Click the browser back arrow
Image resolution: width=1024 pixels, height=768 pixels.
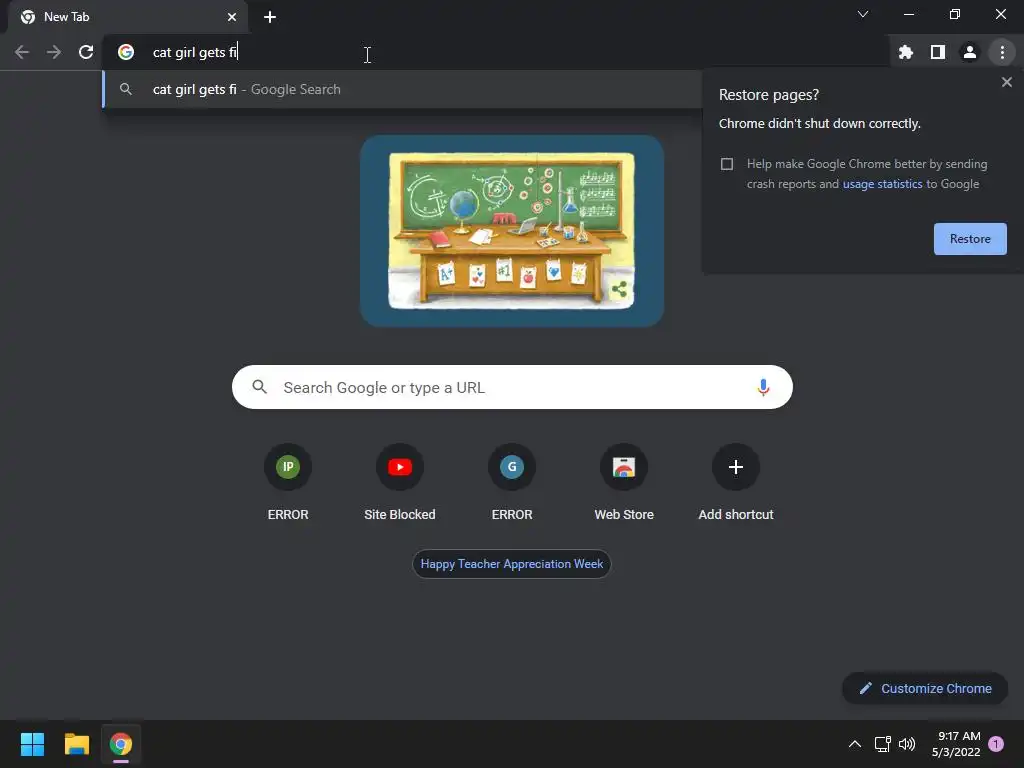22,52
